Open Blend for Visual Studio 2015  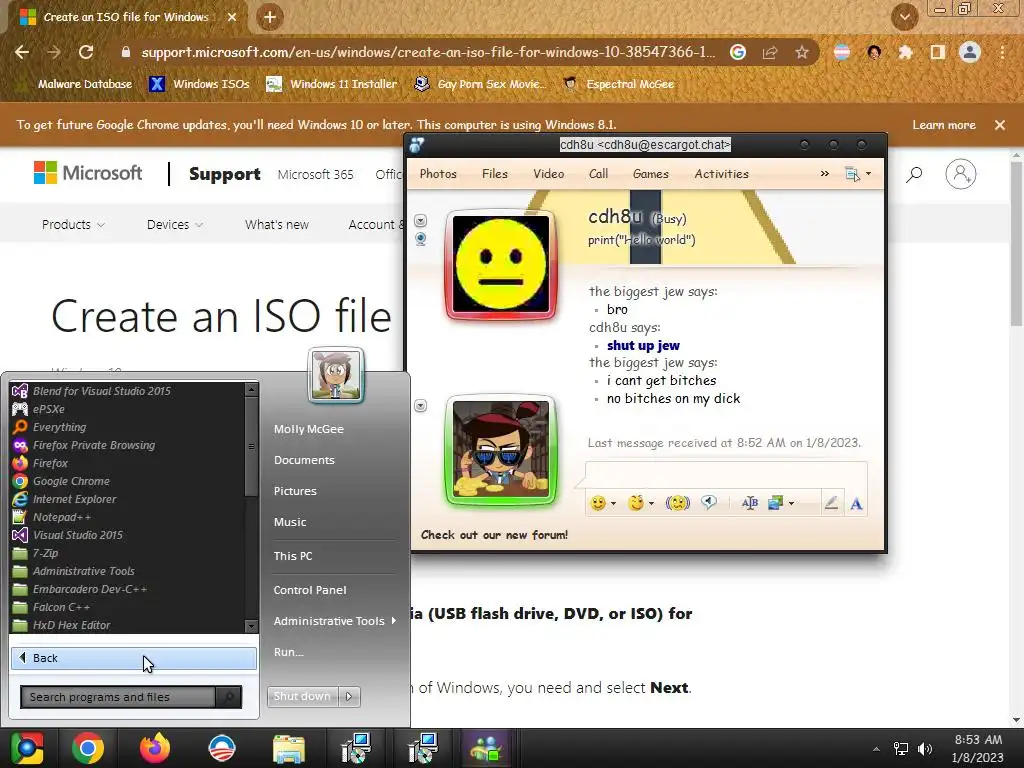pyautogui.click(x=101, y=391)
